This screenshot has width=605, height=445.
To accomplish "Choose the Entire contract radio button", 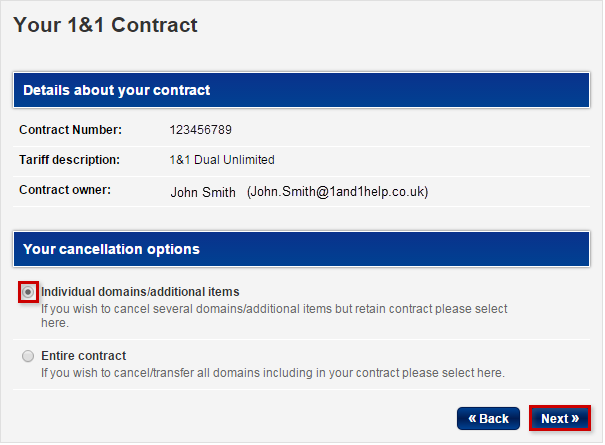I will pos(28,355).
